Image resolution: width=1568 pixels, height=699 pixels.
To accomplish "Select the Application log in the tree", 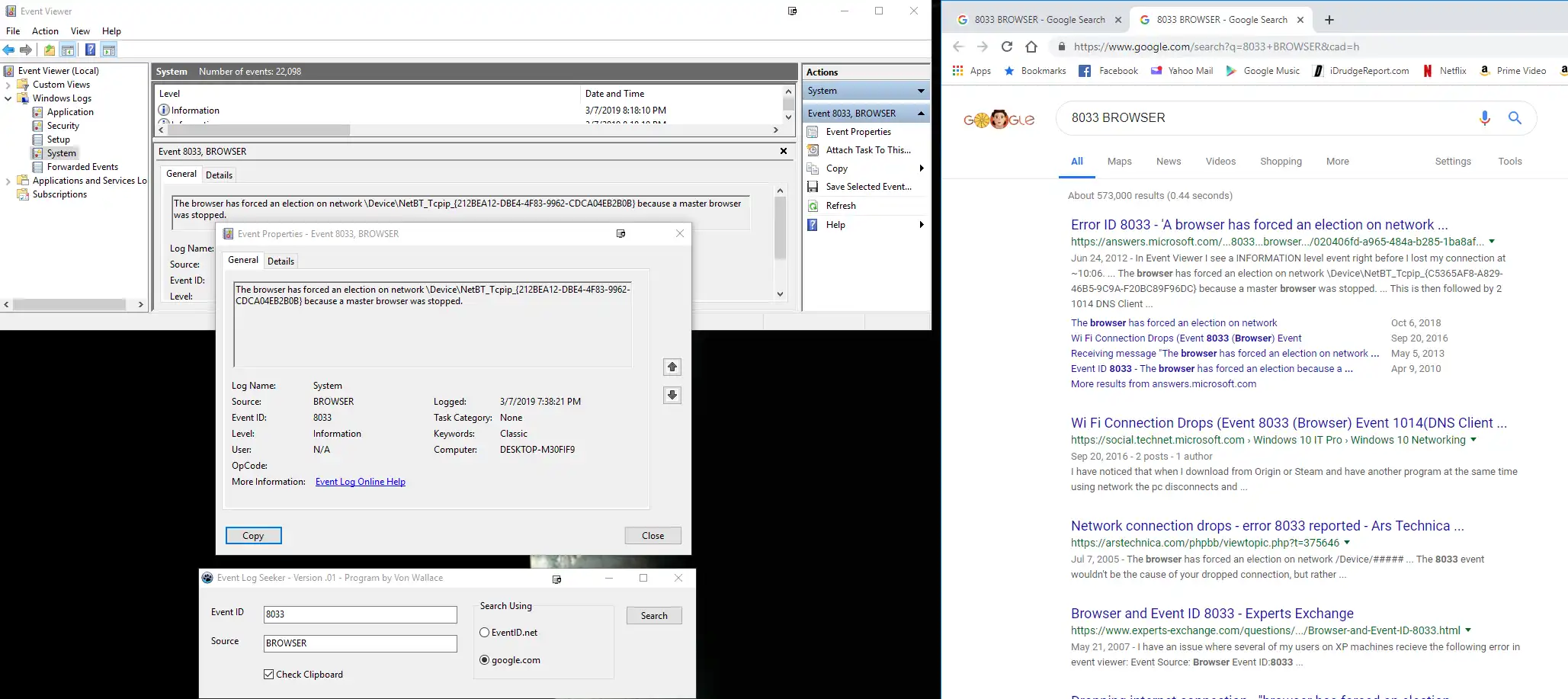I will click(x=70, y=112).
